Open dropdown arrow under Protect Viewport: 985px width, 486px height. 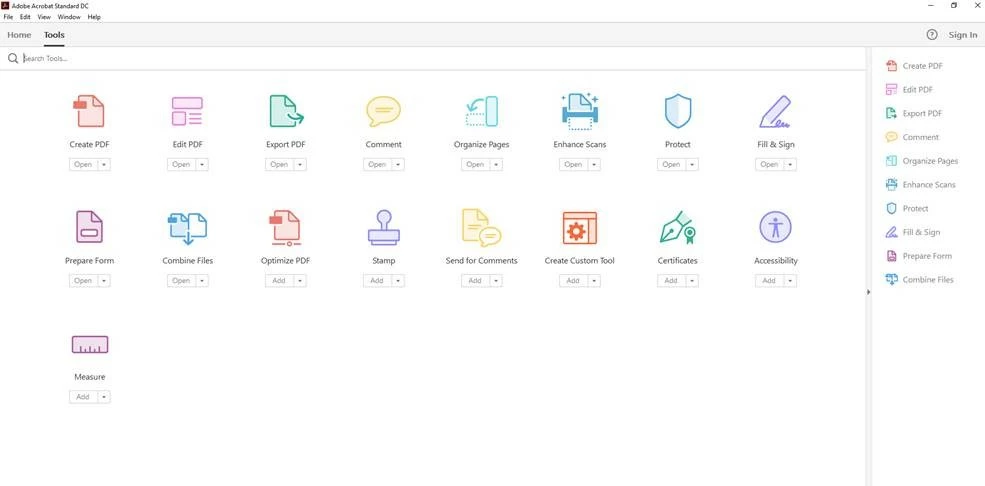(x=692, y=165)
